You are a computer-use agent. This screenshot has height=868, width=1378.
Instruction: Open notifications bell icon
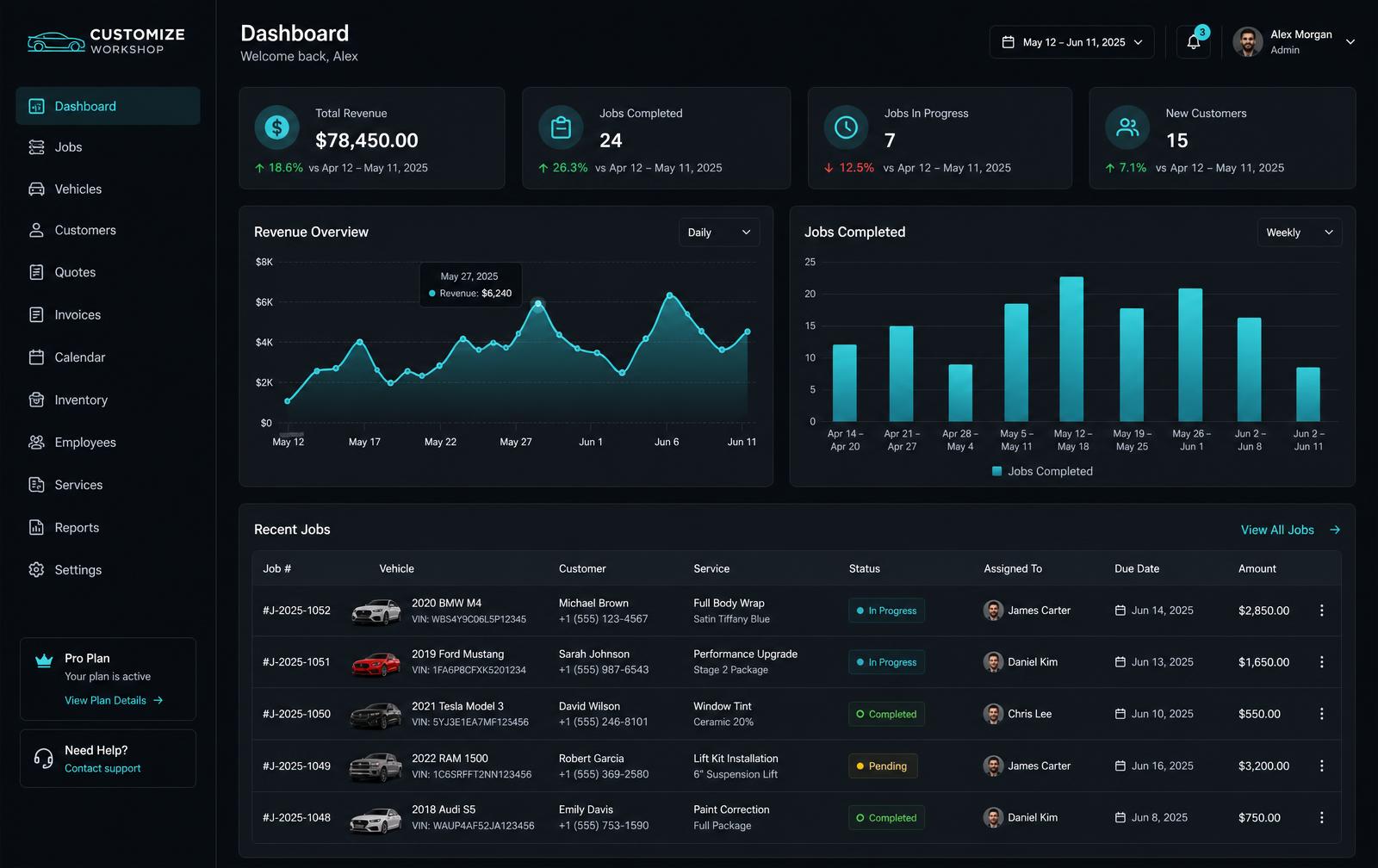click(x=1194, y=42)
